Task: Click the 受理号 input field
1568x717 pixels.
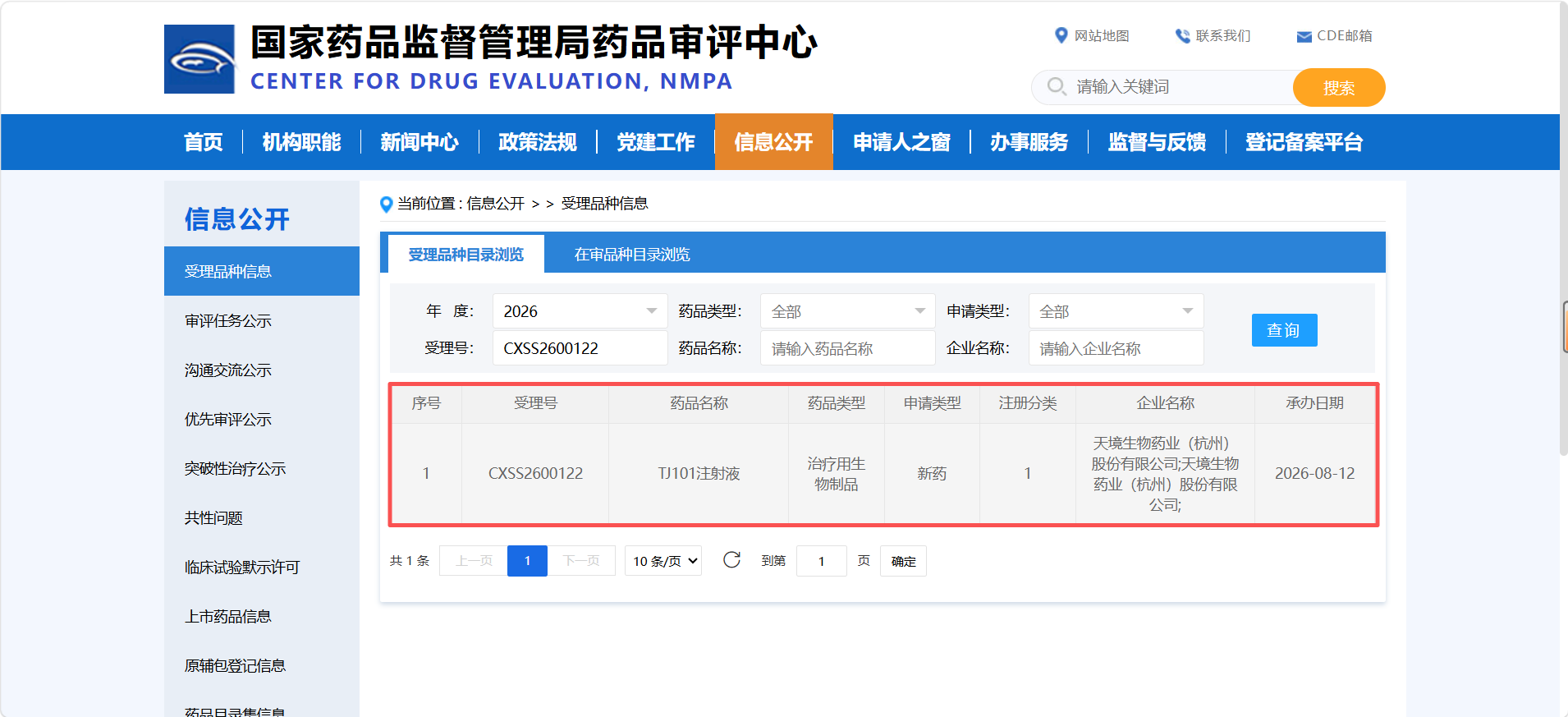Action: pos(580,348)
